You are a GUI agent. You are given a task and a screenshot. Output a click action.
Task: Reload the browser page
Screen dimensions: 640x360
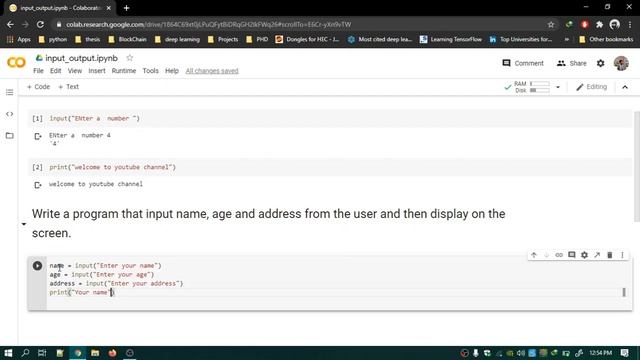(40, 24)
